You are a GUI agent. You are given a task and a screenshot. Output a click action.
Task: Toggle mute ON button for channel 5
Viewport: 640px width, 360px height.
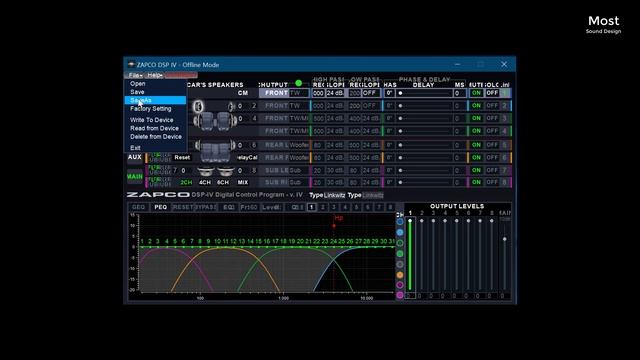click(x=476, y=145)
